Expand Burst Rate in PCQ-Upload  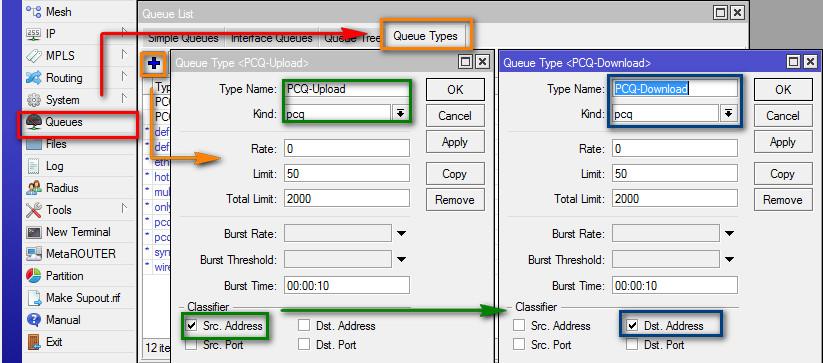pos(402,233)
